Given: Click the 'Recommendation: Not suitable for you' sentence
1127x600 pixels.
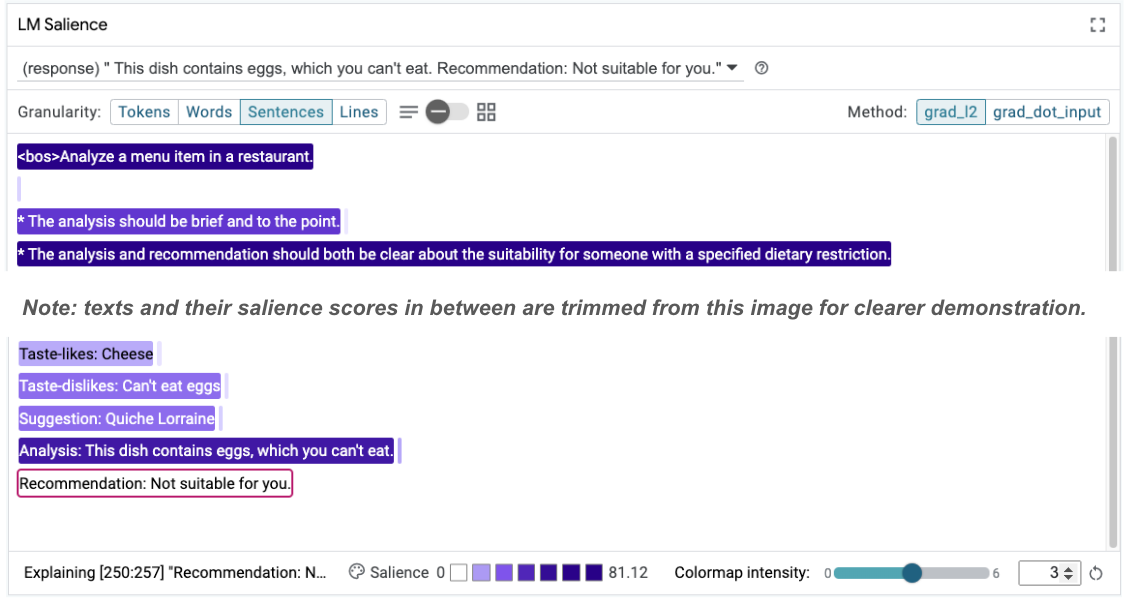Looking at the screenshot, I should [154, 483].
